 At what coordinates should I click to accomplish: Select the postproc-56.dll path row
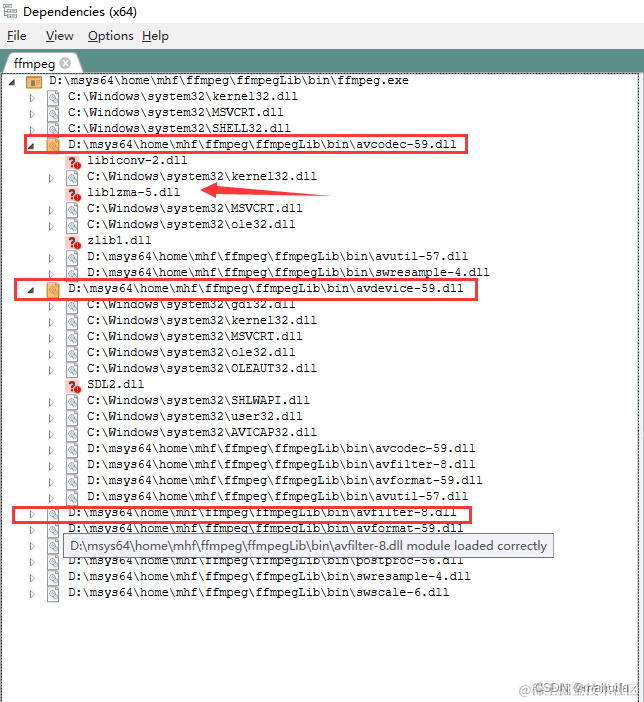click(266, 561)
